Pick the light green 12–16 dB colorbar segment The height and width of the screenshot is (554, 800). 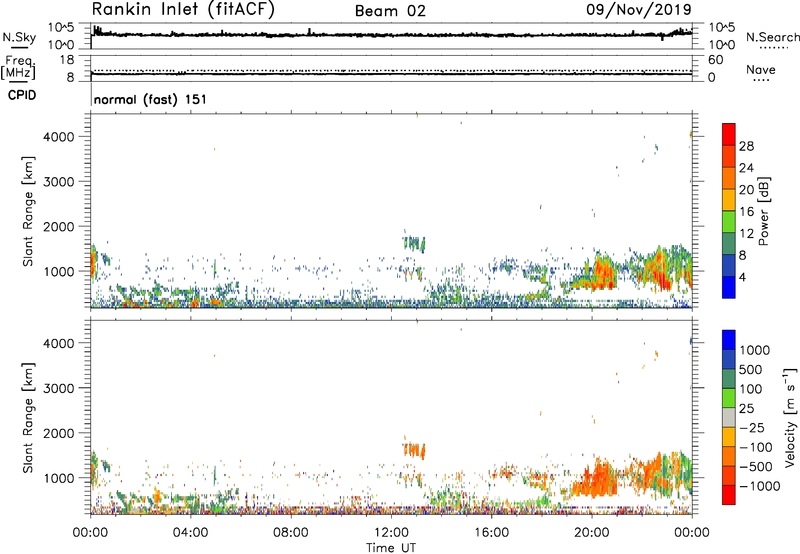pos(729,221)
